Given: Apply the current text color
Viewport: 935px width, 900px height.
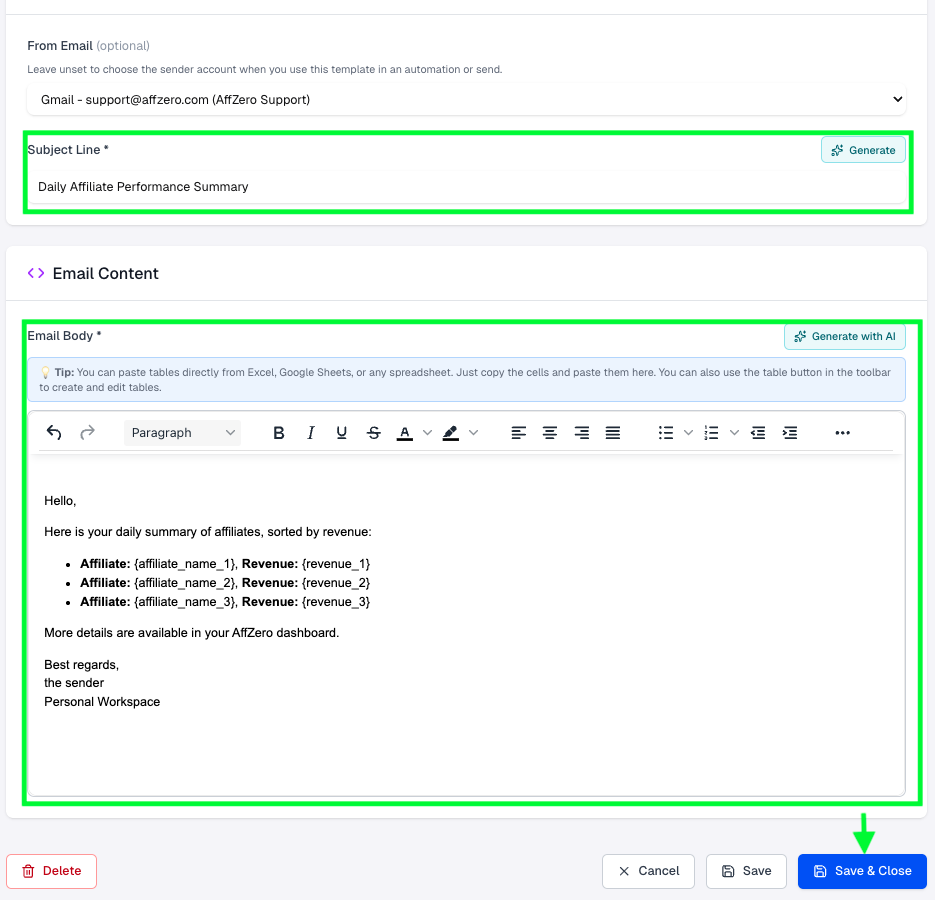Looking at the screenshot, I should (x=405, y=432).
